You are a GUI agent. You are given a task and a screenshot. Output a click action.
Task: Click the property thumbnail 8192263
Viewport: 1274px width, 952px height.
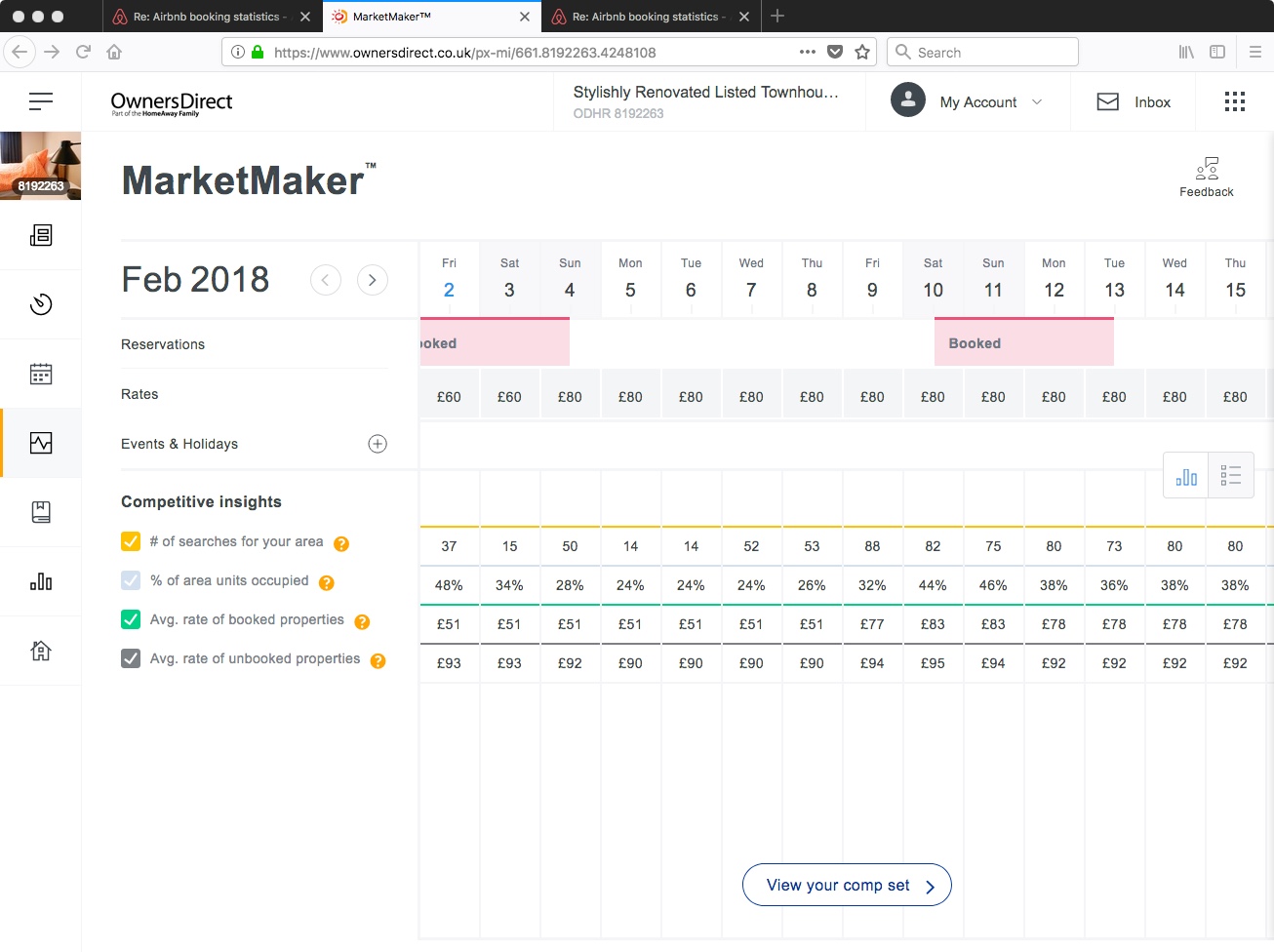[41, 166]
